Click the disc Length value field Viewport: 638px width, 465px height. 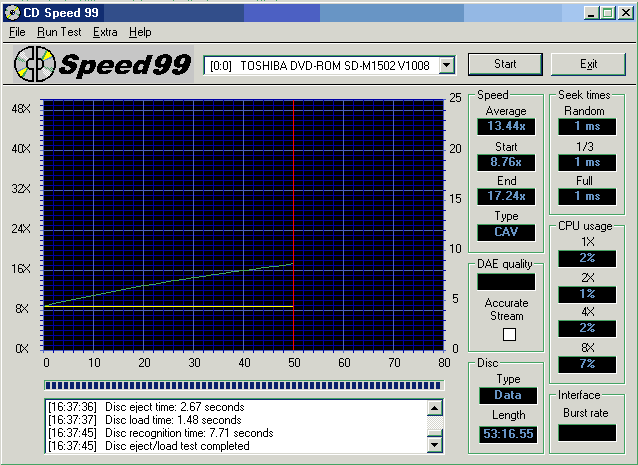[506, 433]
